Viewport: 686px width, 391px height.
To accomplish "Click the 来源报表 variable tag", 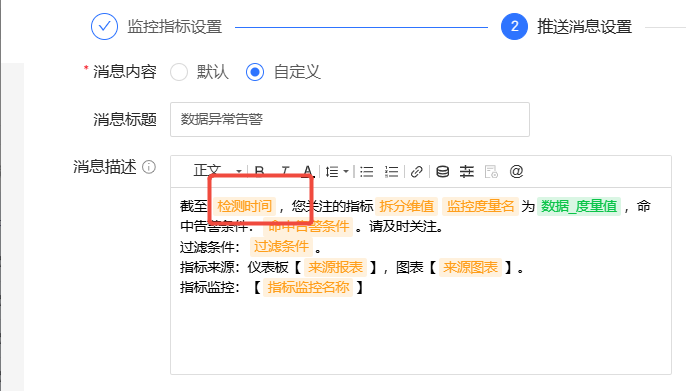I will (336, 267).
